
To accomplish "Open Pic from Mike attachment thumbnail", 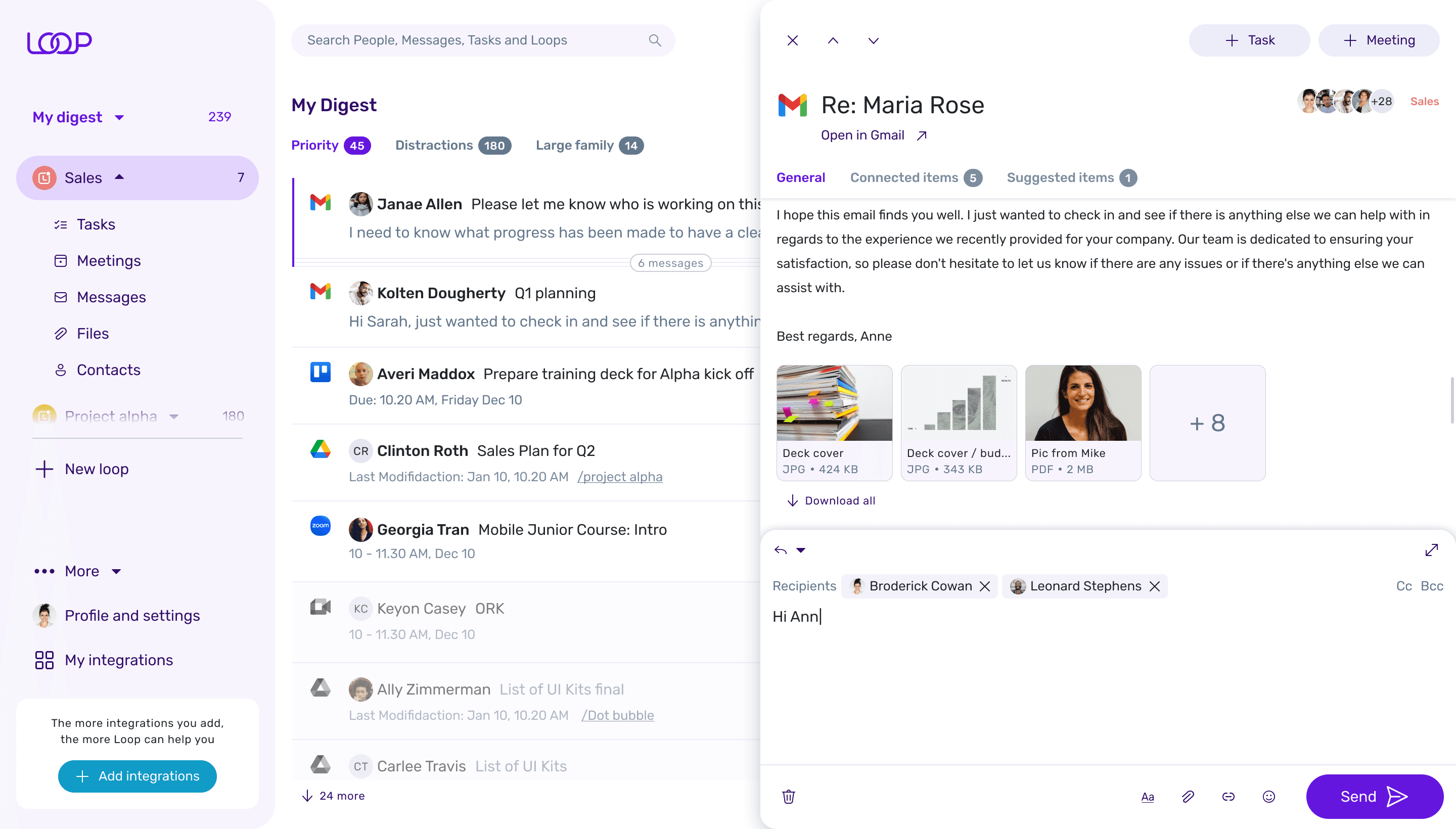I will [1082, 403].
